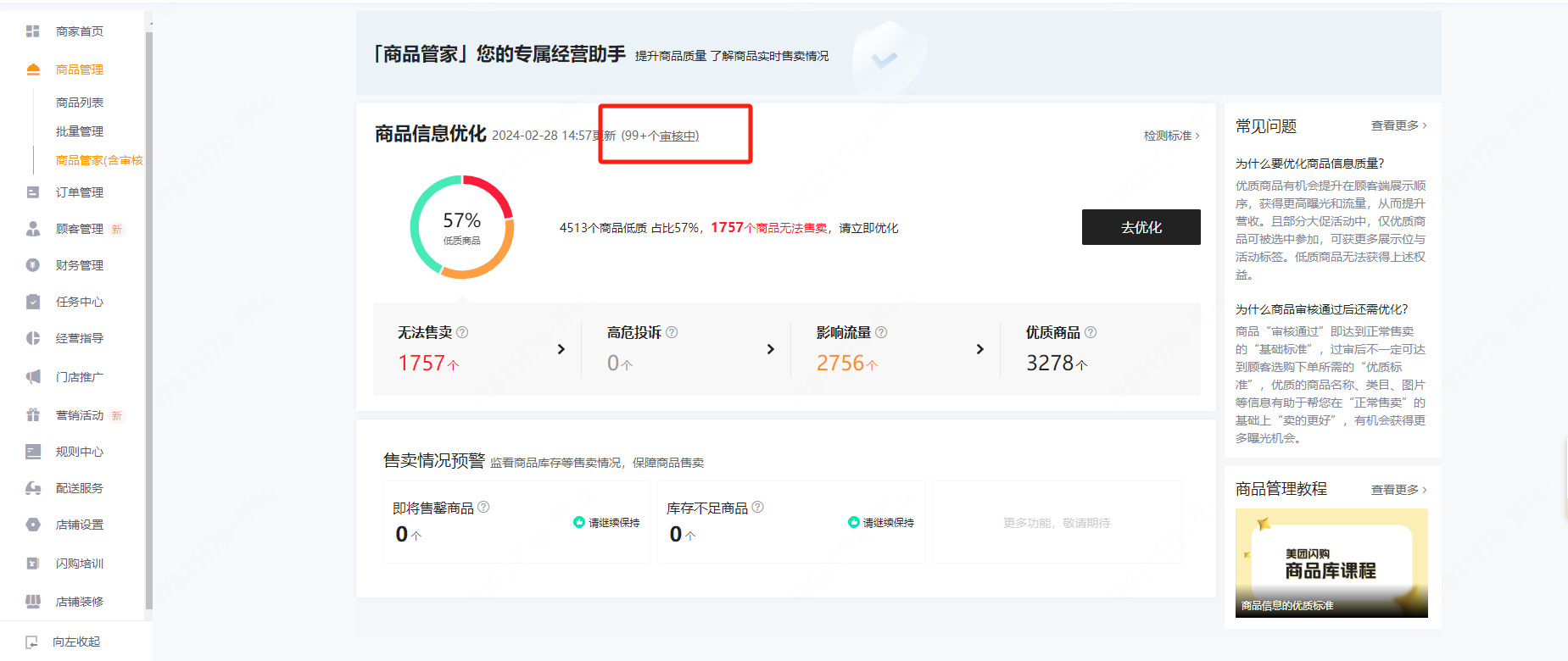Expand 高危投诉 details chevron

coord(770,349)
